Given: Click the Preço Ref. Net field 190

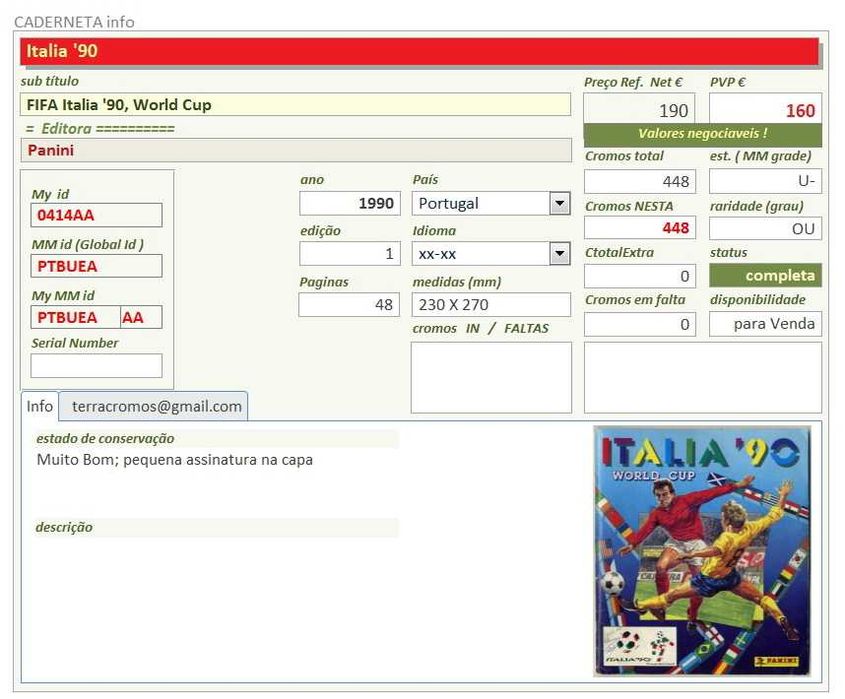Looking at the screenshot, I should 639,109.
